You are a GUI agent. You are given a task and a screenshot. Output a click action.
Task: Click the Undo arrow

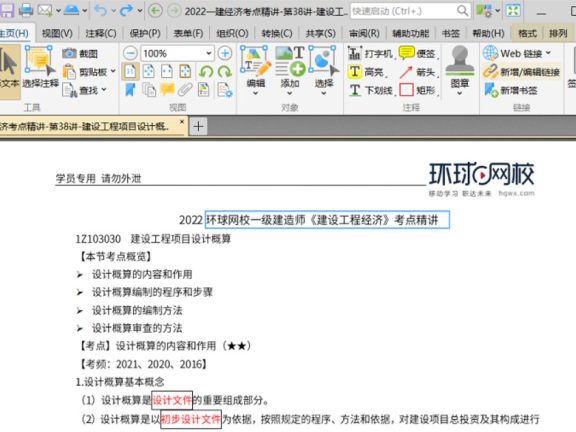100,11
